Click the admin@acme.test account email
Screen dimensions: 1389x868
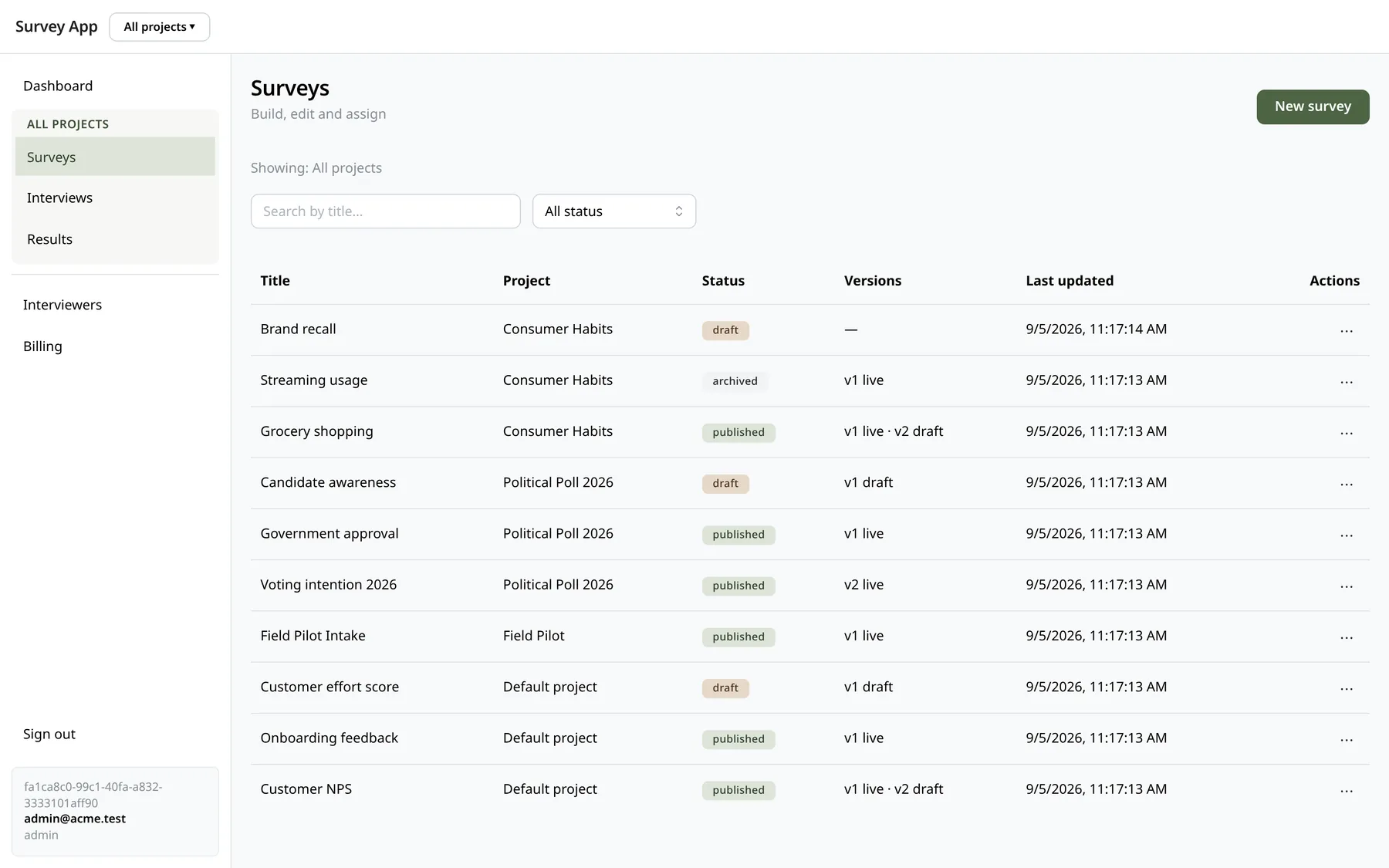click(75, 819)
